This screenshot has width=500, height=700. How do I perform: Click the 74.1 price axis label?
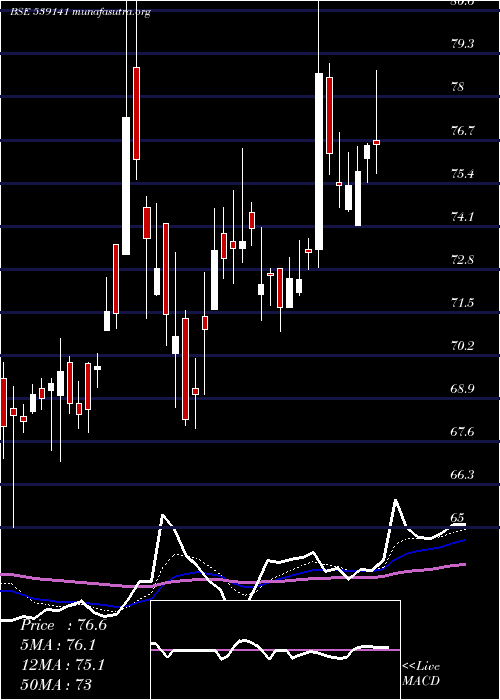click(x=462, y=217)
